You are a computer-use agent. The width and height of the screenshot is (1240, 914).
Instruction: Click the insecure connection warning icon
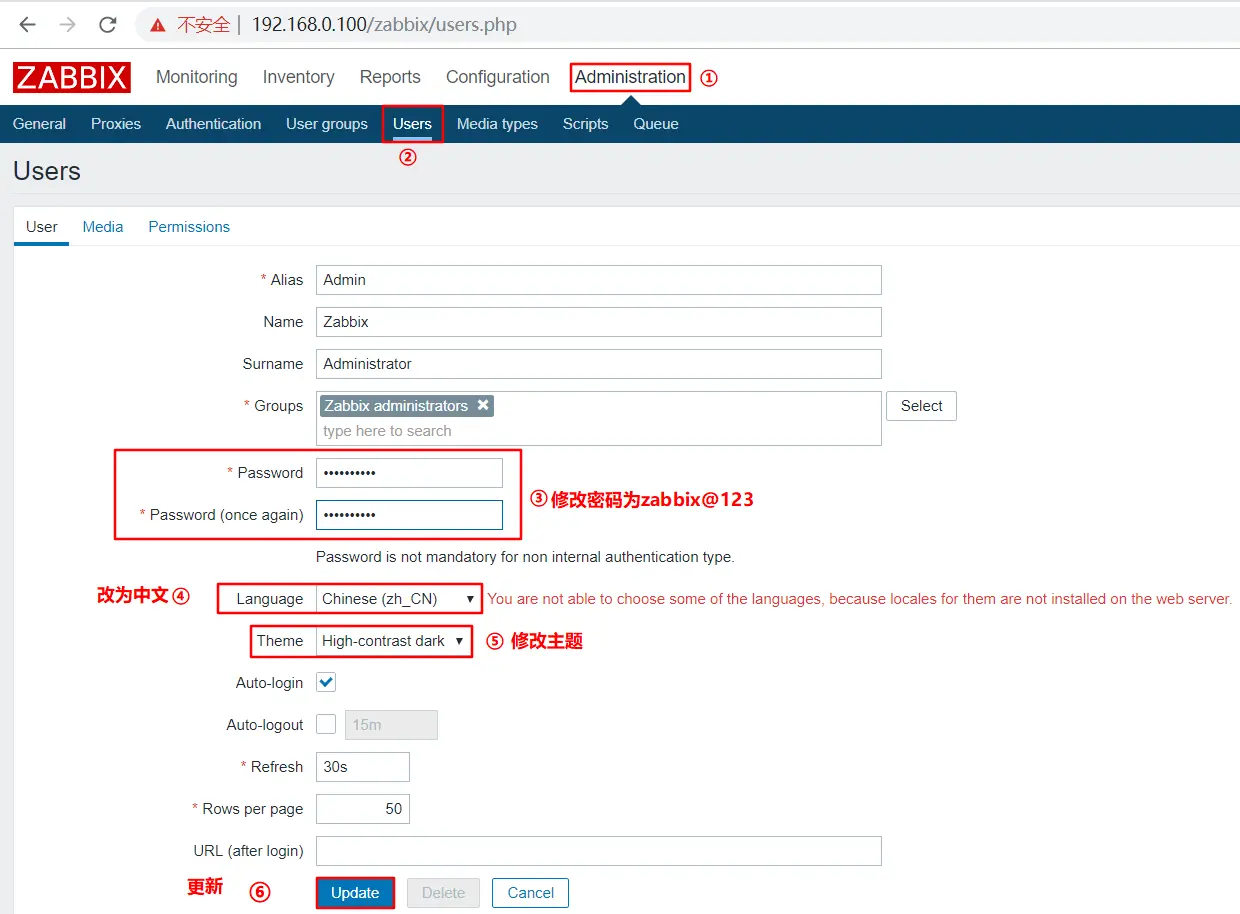click(x=158, y=25)
